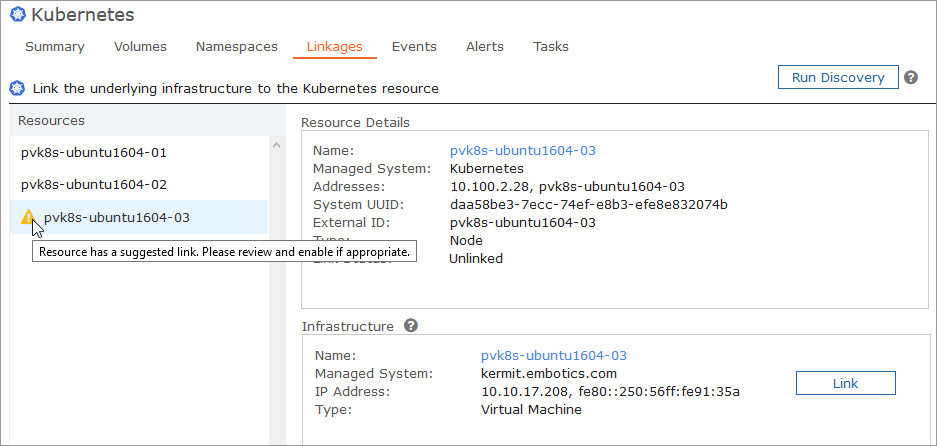Click the Kubernetes managed system value
Image resolution: width=937 pixels, height=446 pixels.
487,169
